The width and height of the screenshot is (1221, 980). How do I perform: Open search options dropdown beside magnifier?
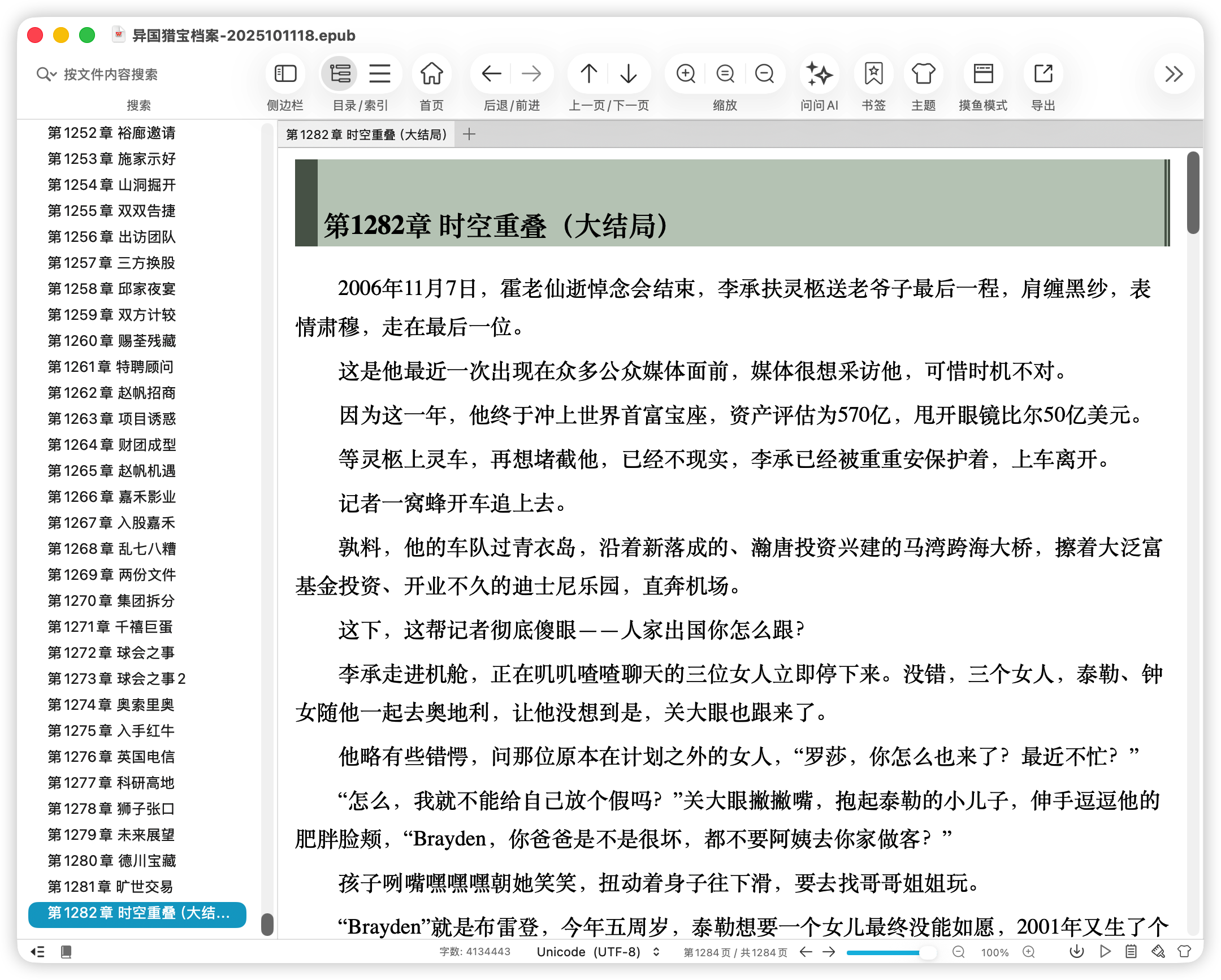54,75
